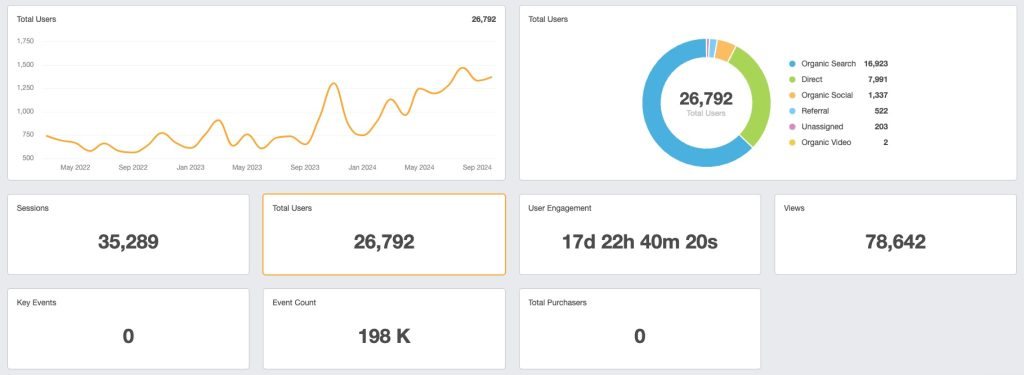The width and height of the screenshot is (1024, 375).
Task: Click the green Direct legend dot
Action: (x=792, y=80)
